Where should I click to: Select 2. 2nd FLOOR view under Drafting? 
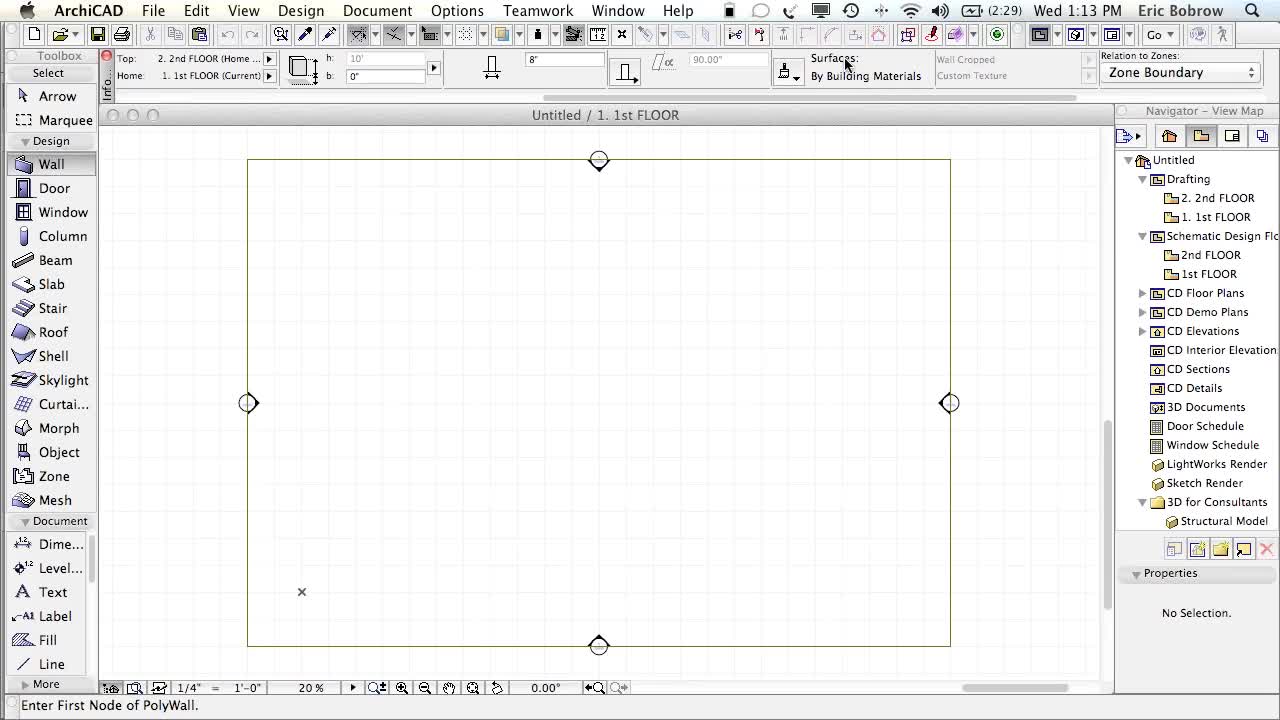pos(1208,198)
